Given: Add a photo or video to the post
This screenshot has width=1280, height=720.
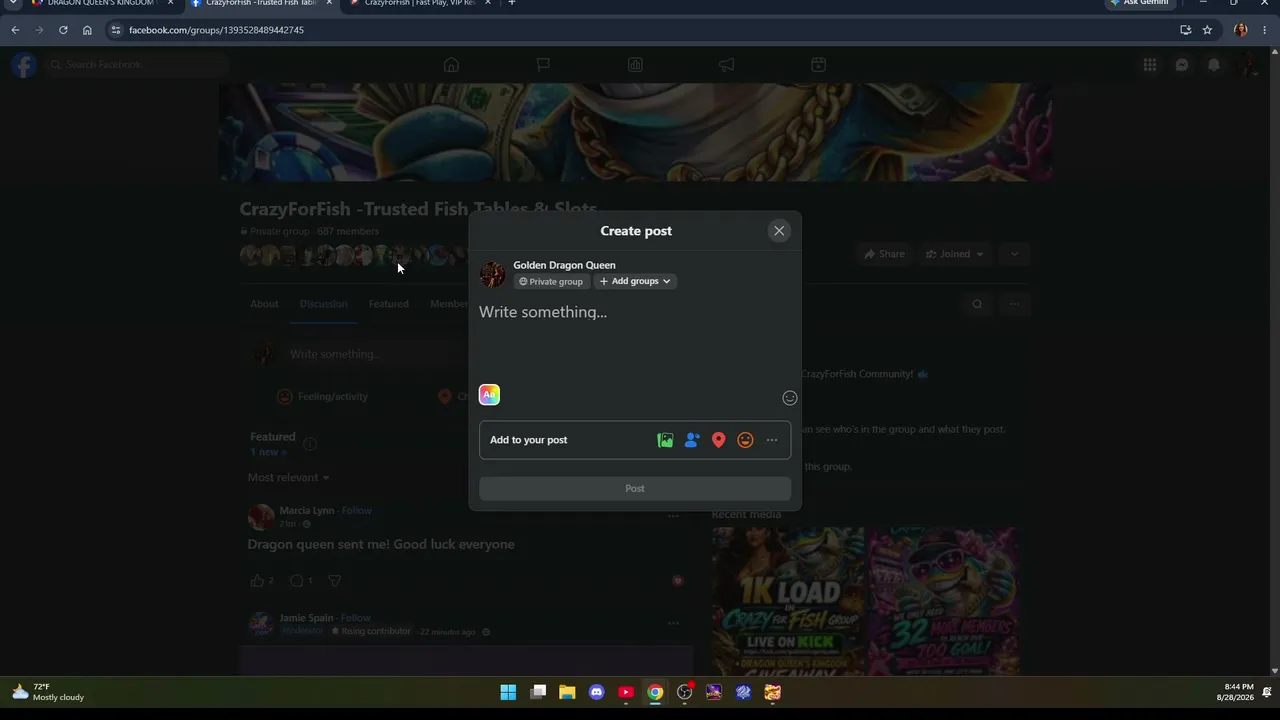Looking at the screenshot, I should [x=665, y=440].
